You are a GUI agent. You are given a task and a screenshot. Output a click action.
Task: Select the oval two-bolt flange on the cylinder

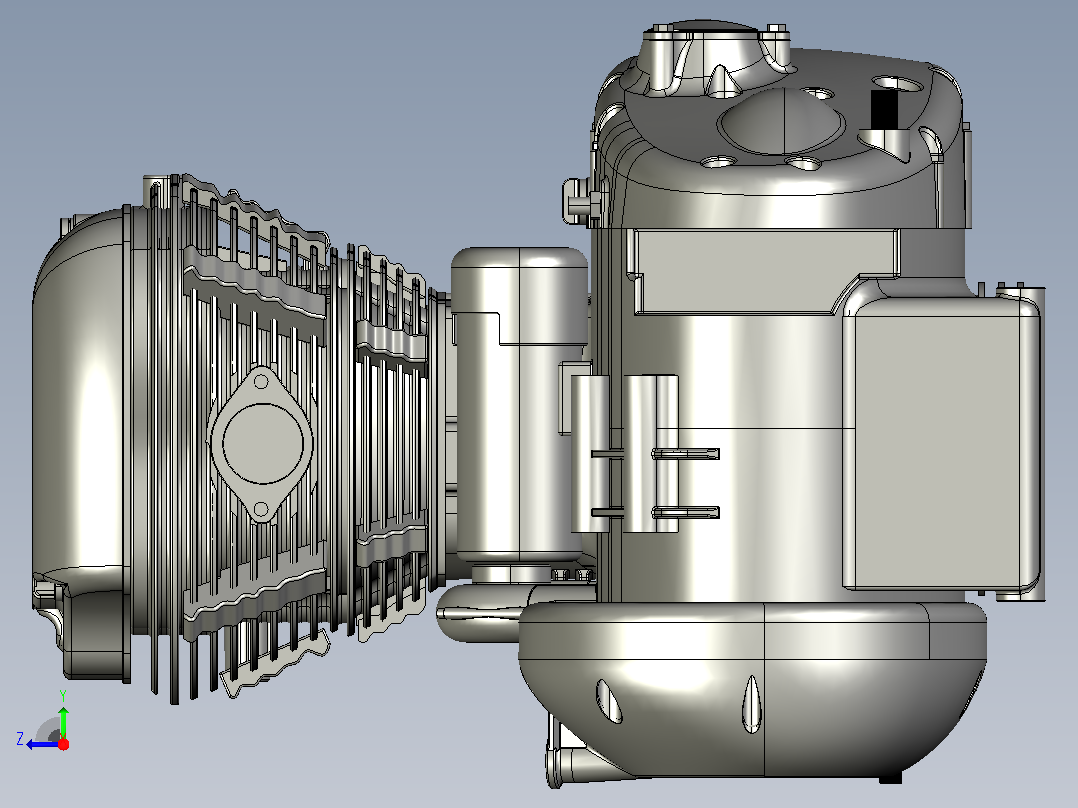(261, 444)
